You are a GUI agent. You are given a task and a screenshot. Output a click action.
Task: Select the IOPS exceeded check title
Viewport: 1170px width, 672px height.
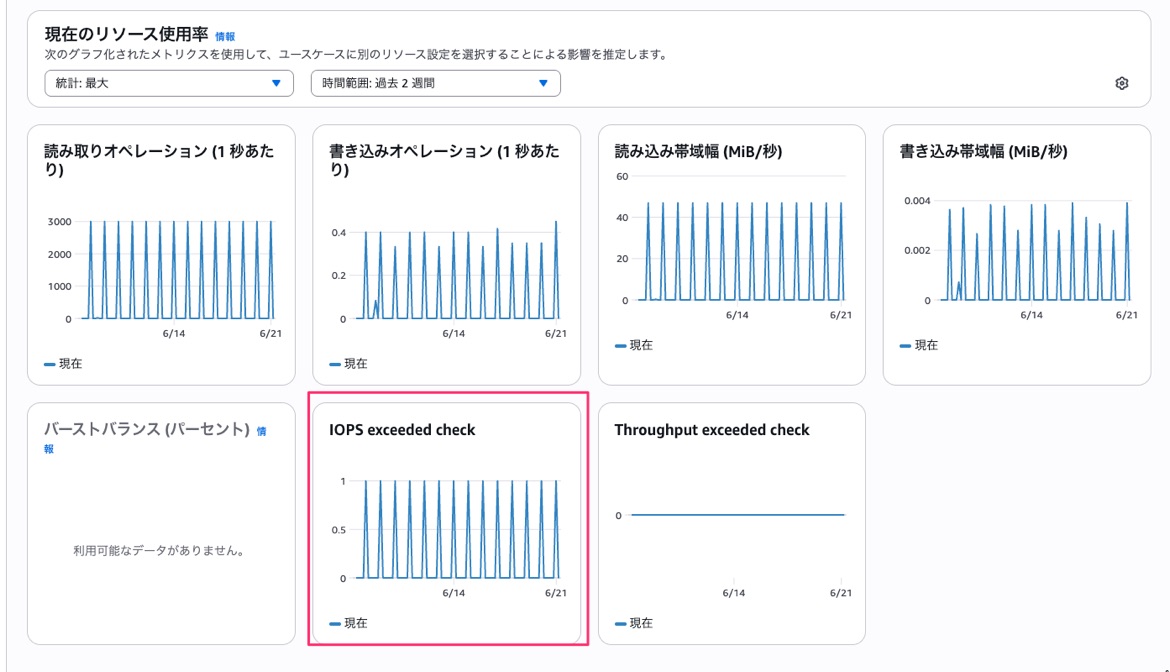tap(402, 430)
